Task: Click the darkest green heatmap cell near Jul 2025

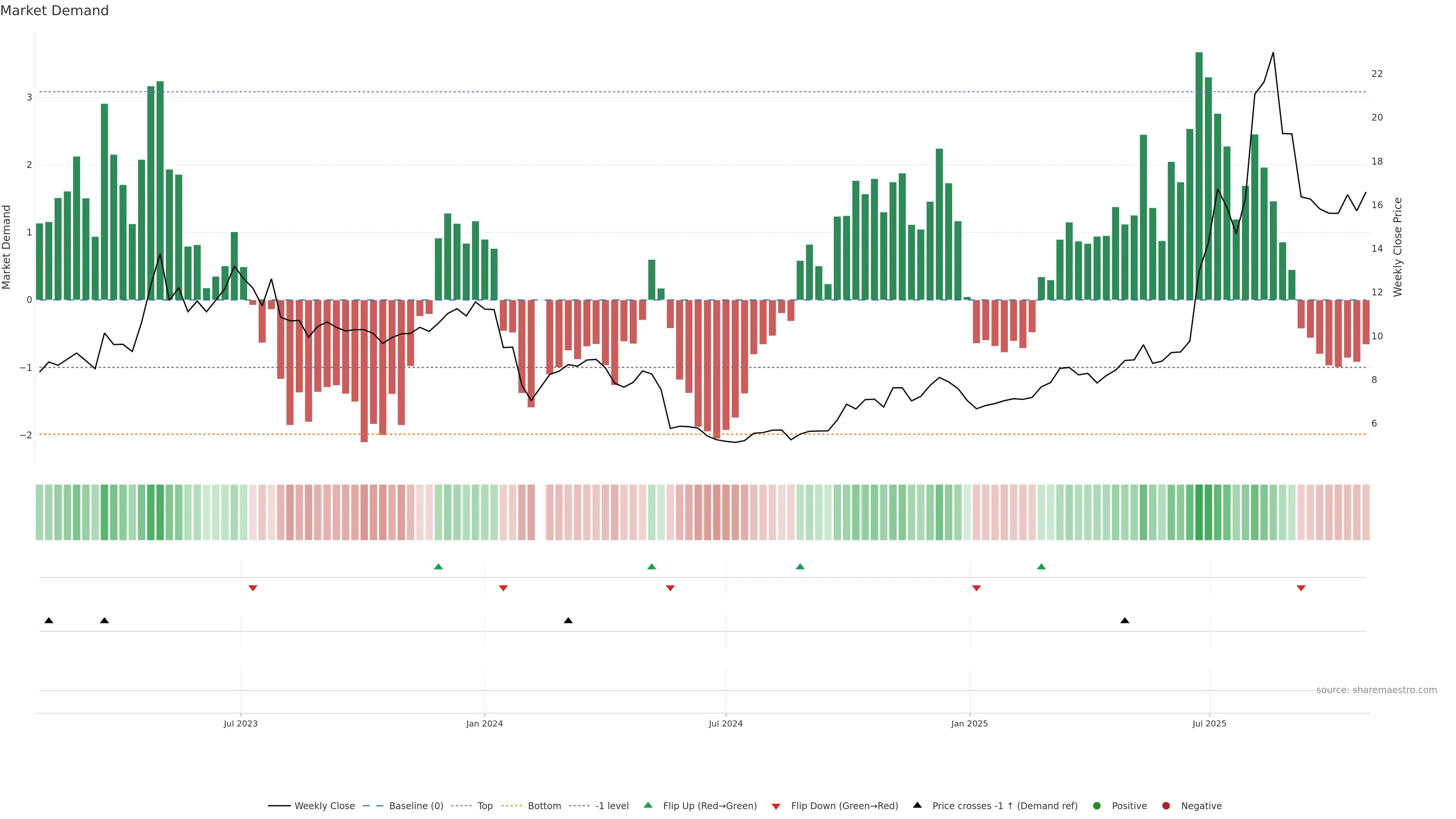Action: click(1199, 512)
